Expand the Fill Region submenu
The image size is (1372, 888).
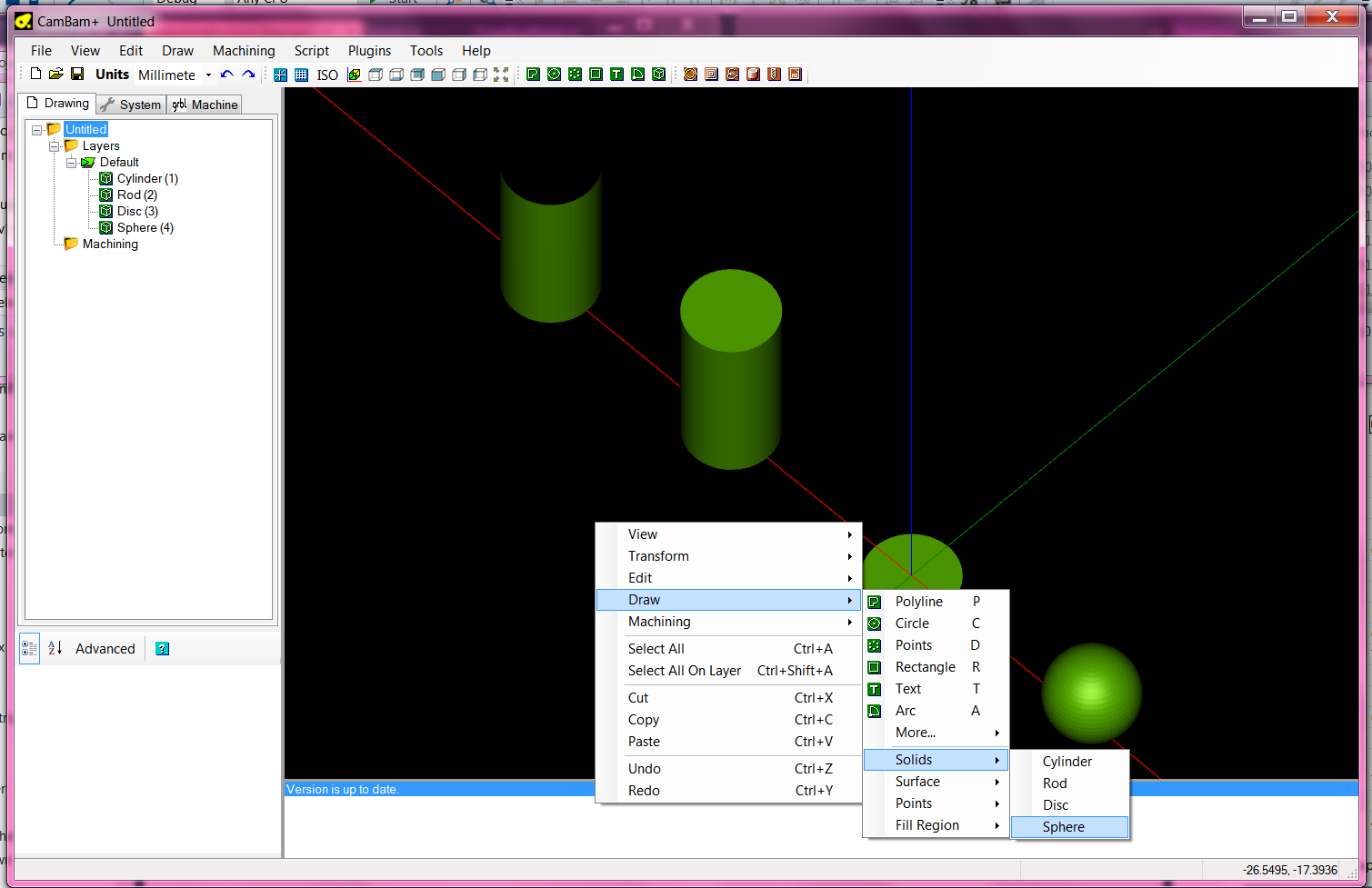point(936,825)
